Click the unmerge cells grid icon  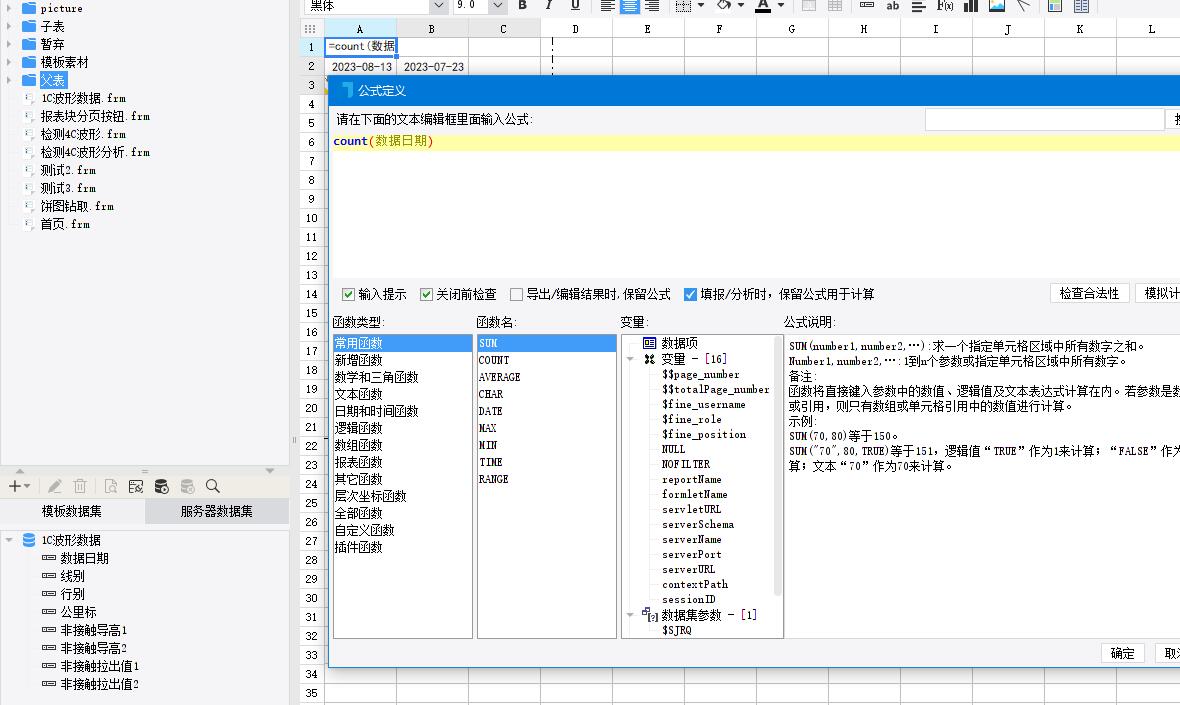[x=835, y=6]
